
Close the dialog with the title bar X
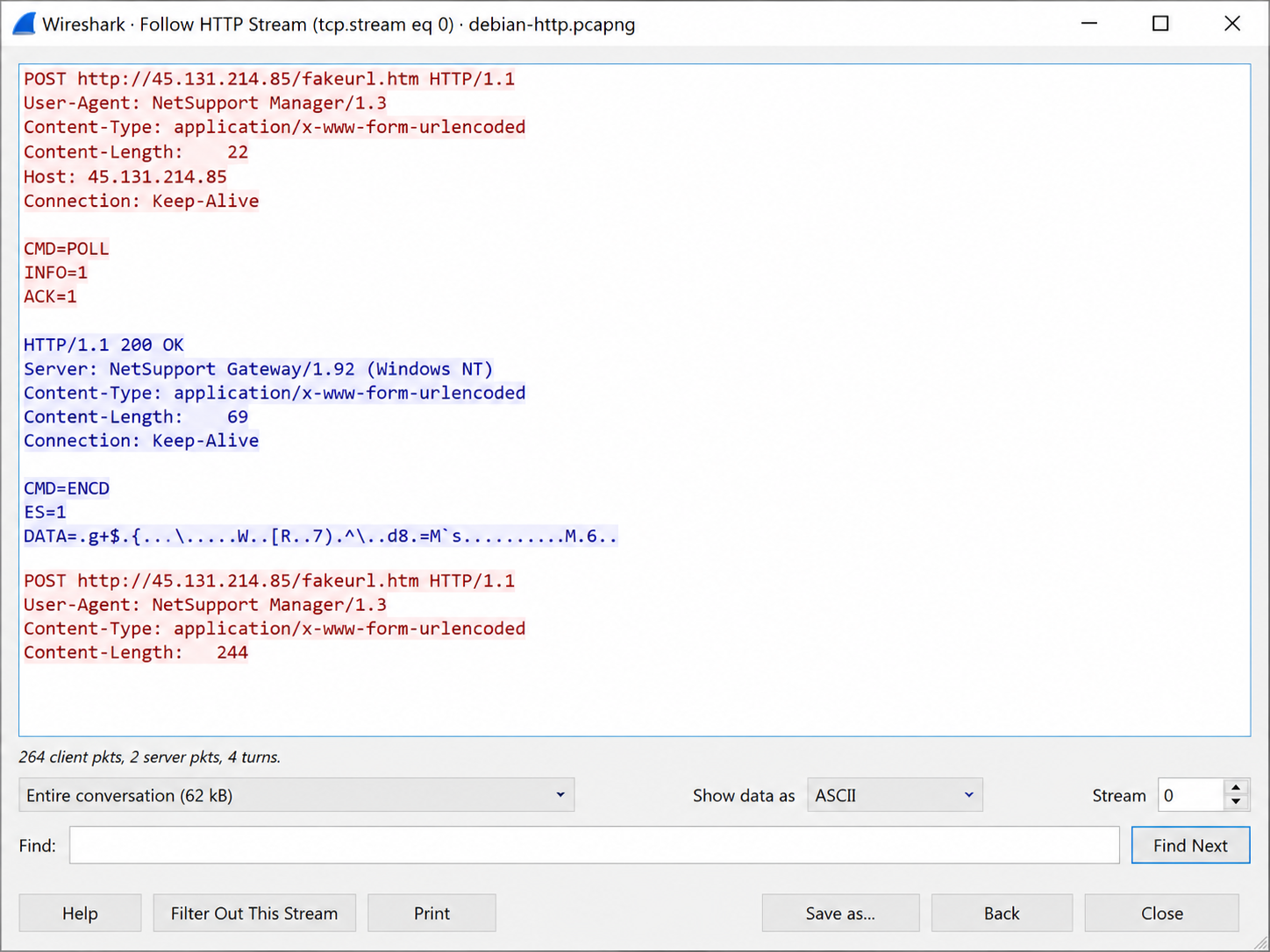(1232, 24)
